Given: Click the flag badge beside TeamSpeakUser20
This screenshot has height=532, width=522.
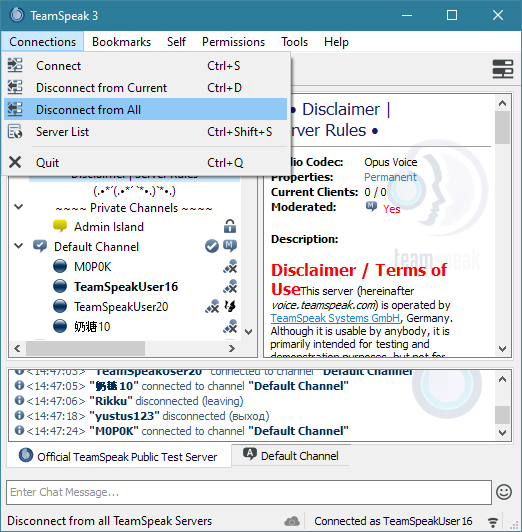Looking at the screenshot, I should [230, 306].
